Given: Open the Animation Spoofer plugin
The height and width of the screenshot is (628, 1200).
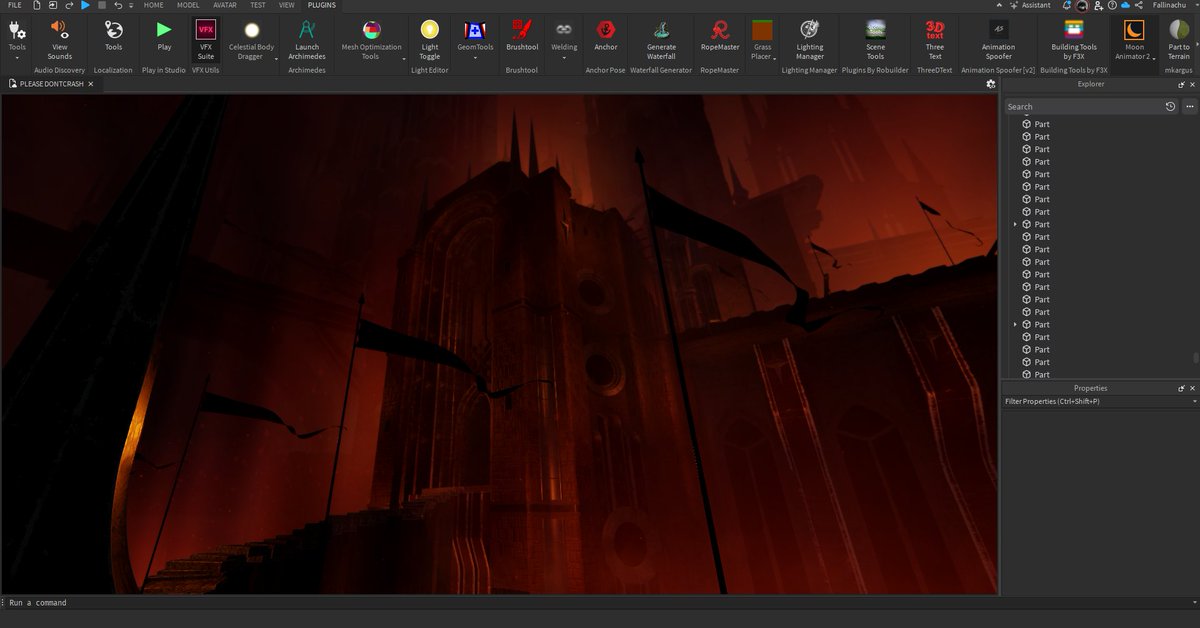Looking at the screenshot, I should [998, 38].
